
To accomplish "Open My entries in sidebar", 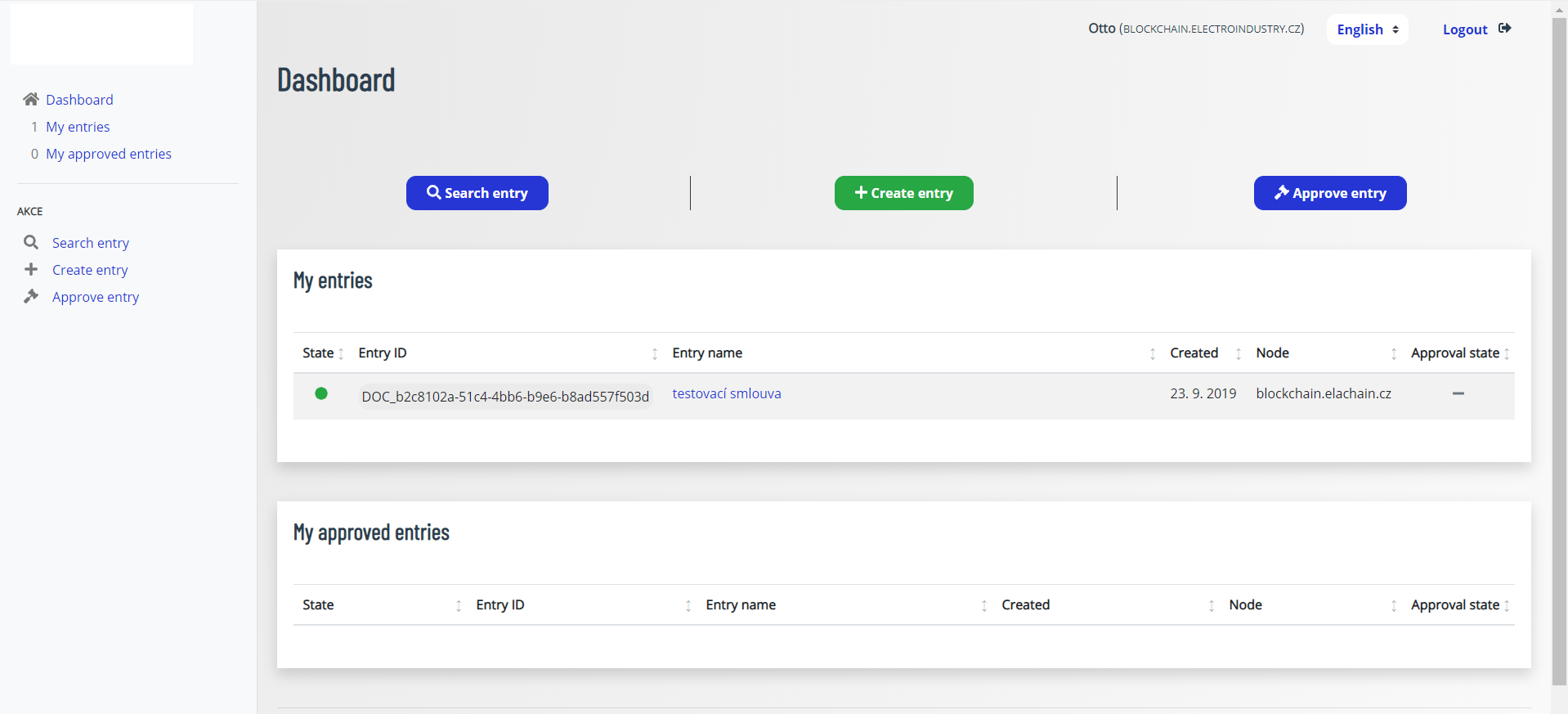I will point(78,127).
